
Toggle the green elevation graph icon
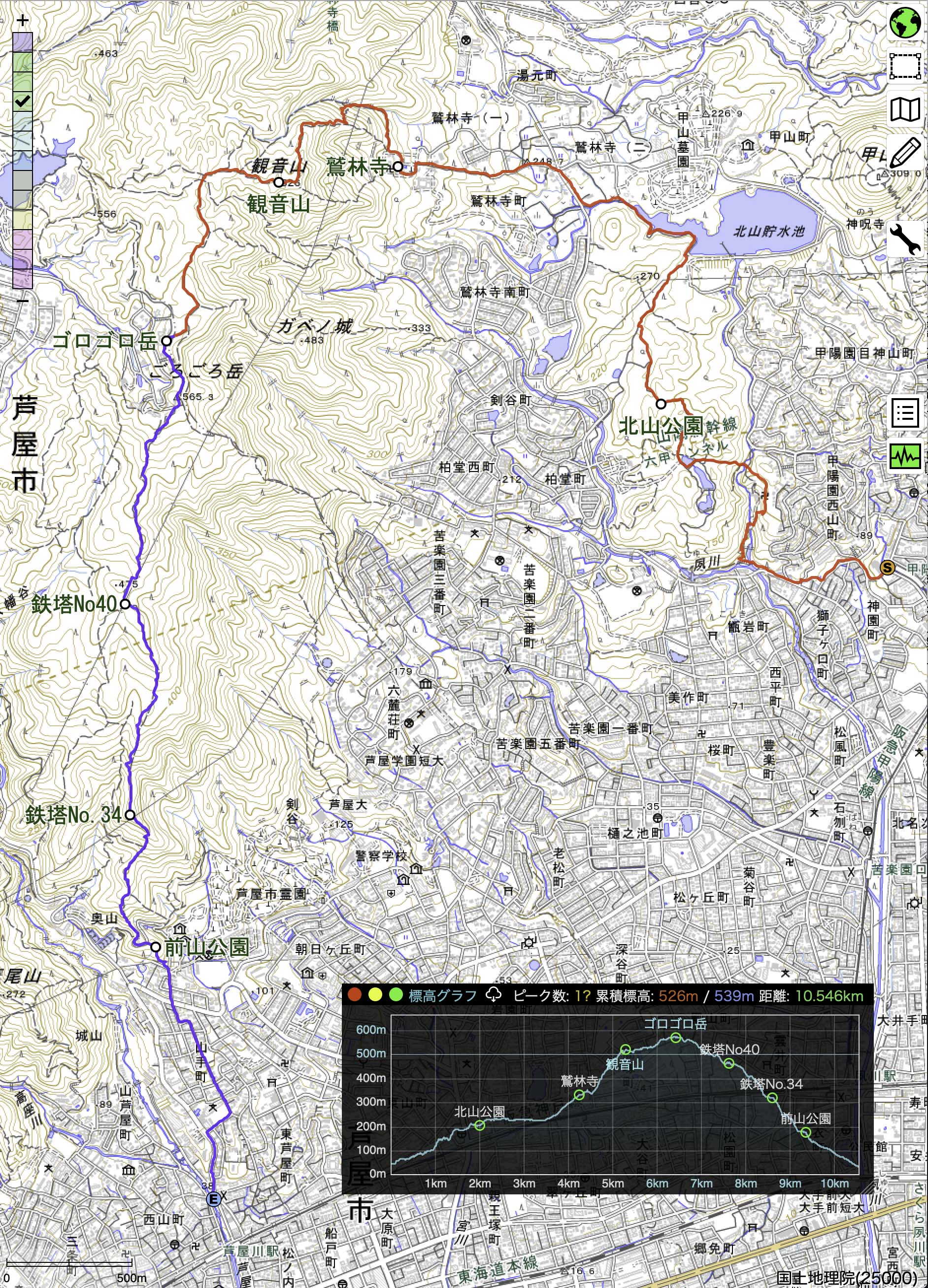(905, 456)
